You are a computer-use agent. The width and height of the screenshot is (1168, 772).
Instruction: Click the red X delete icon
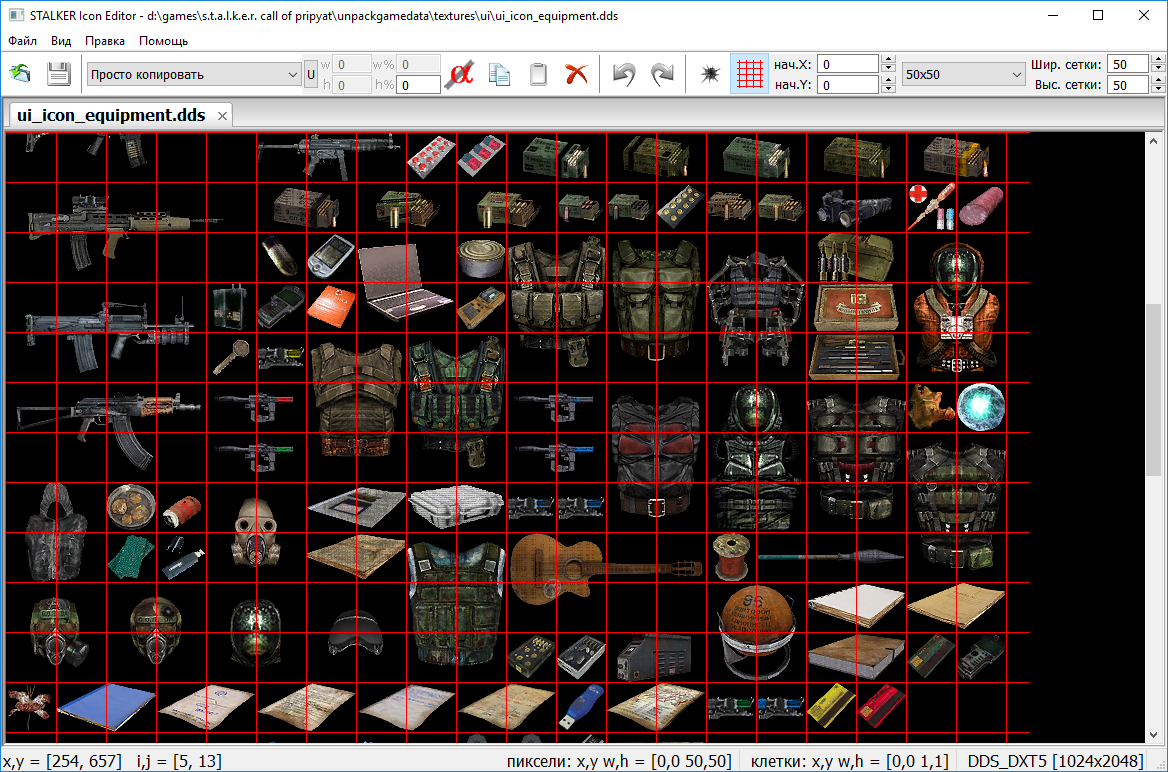point(576,74)
